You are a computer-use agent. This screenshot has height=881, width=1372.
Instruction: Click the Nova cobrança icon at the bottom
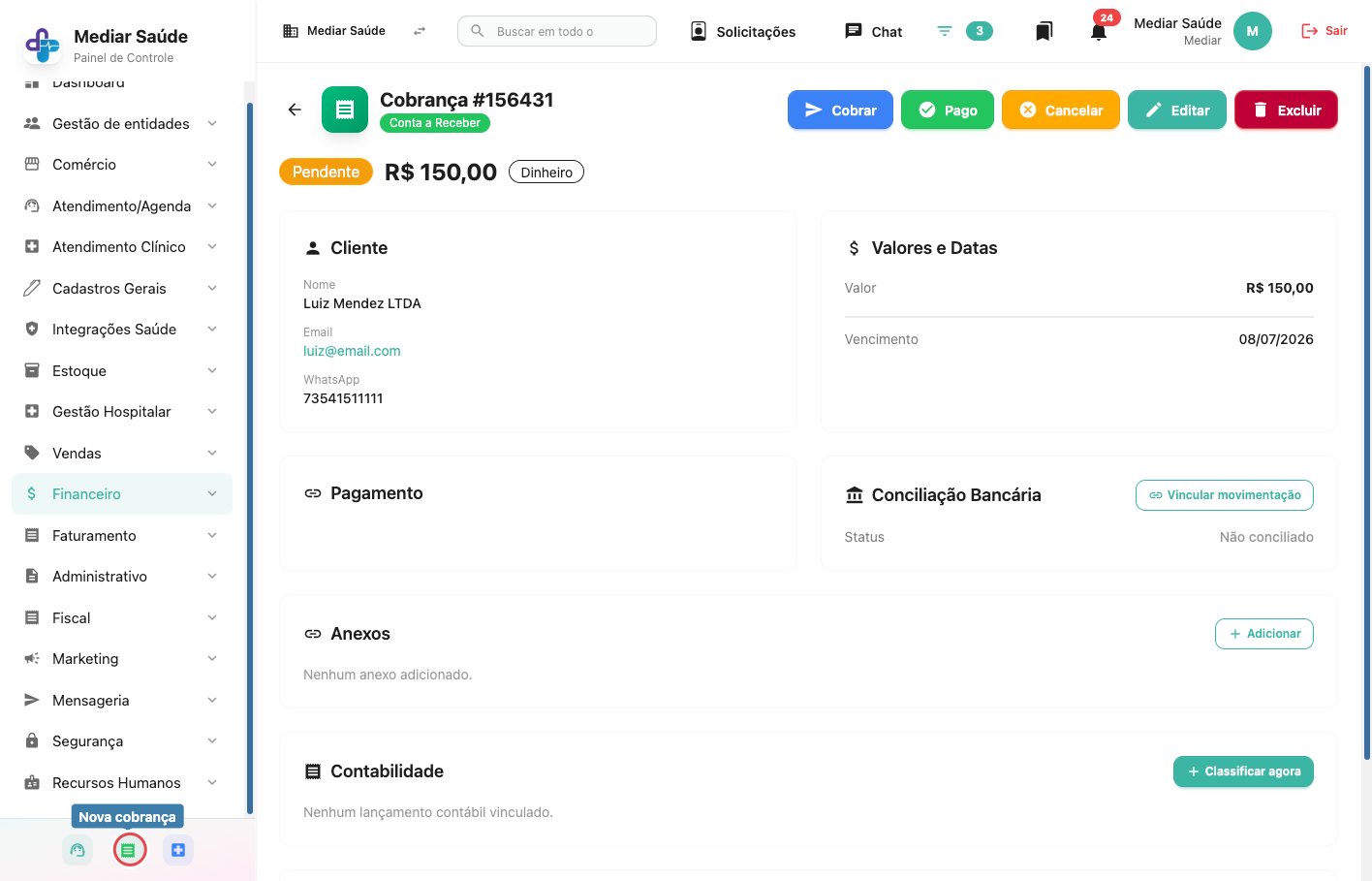coord(129,850)
